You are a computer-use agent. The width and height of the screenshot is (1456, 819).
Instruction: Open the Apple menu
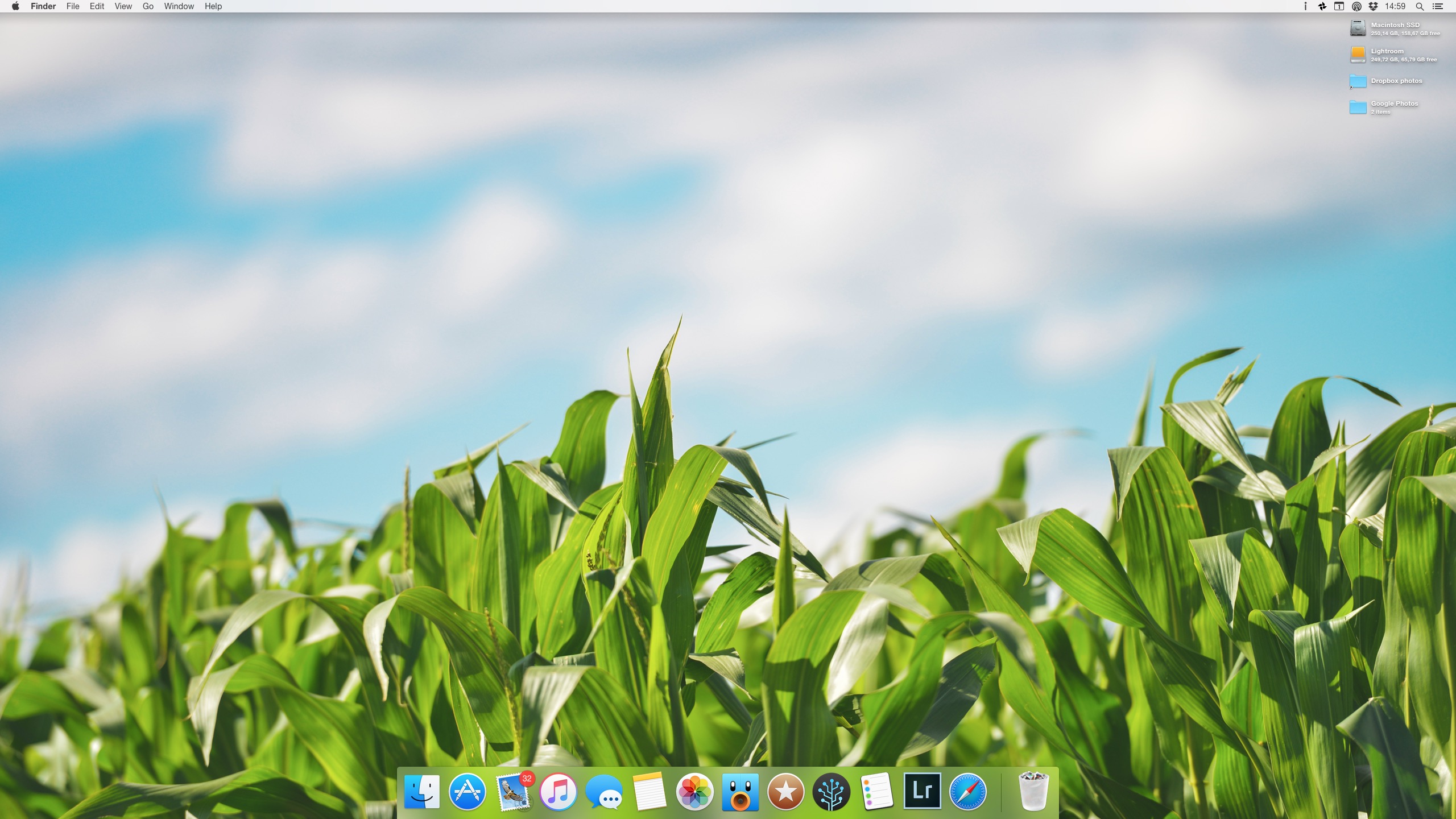[15, 6]
